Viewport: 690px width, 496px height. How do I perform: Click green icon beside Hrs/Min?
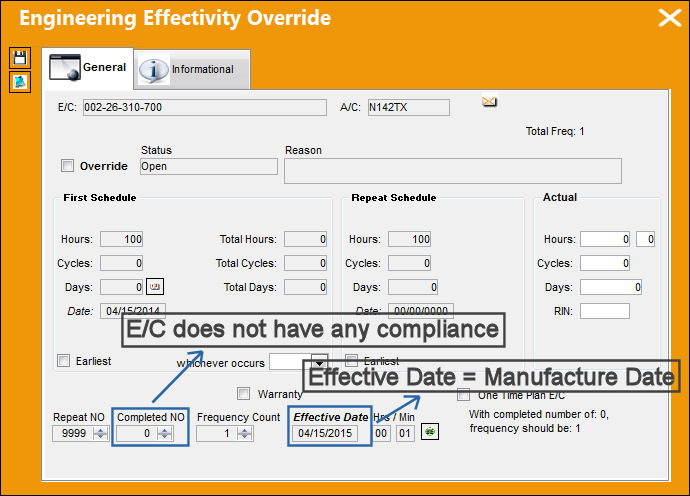[x=430, y=431]
